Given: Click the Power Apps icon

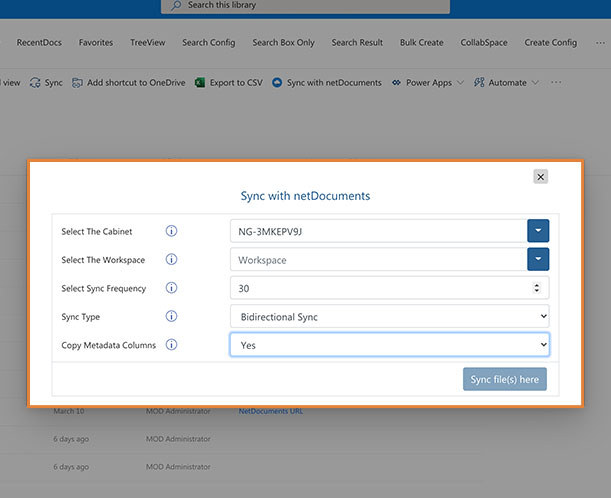Looking at the screenshot, I should pyautogui.click(x=396, y=83).
